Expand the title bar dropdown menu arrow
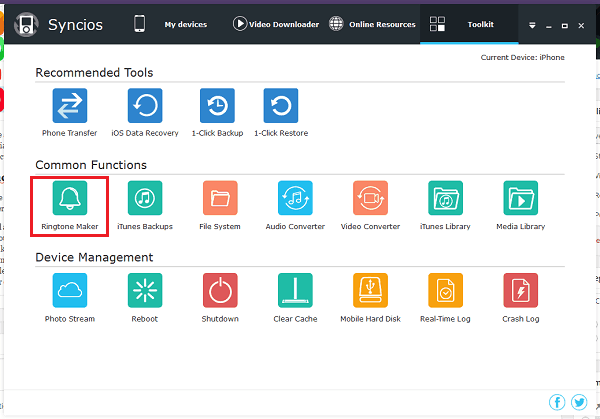Screen dimensions: 600x419 tap(533, 25)
